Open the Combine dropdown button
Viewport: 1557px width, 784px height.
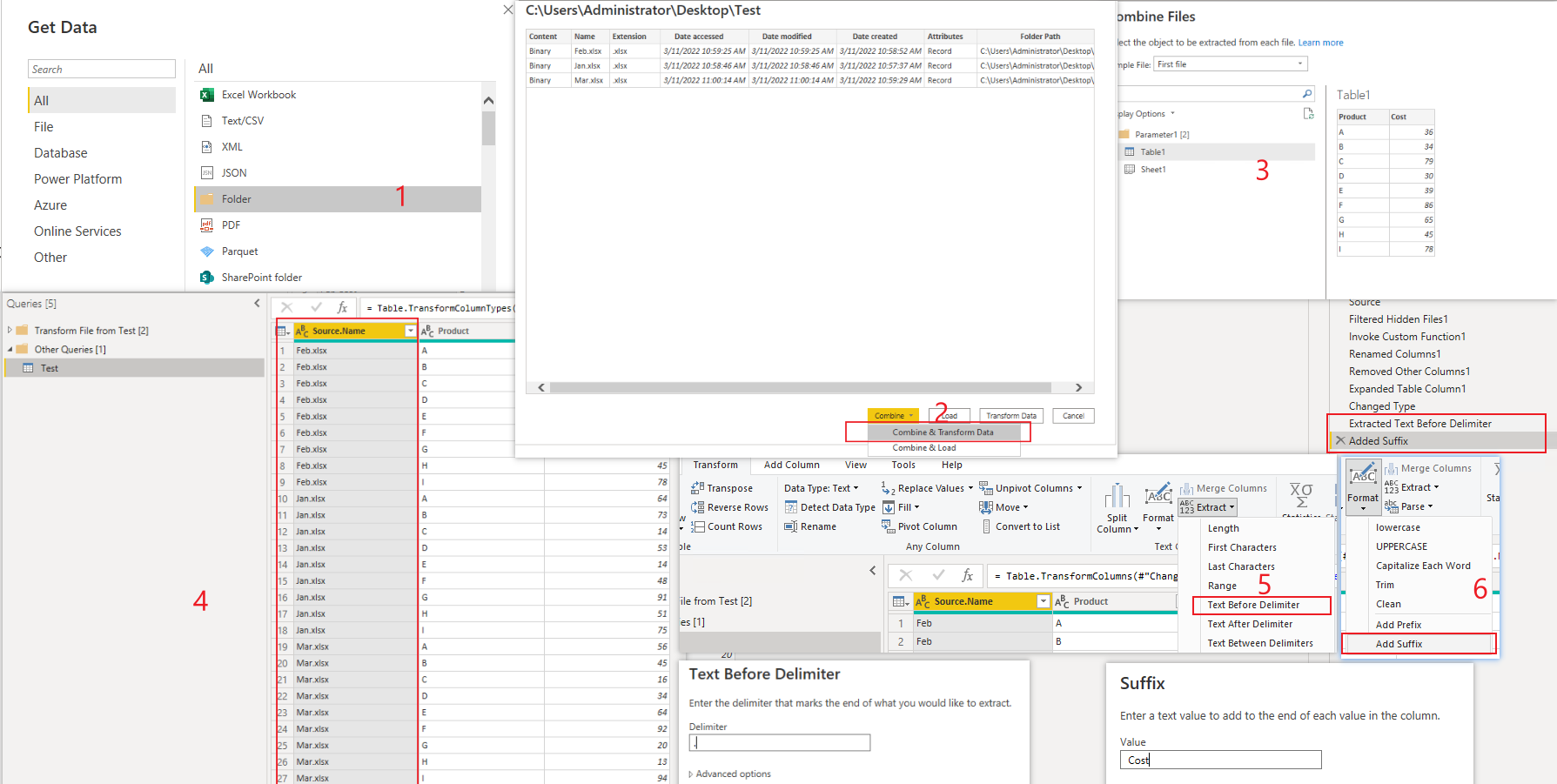[893, 416]
